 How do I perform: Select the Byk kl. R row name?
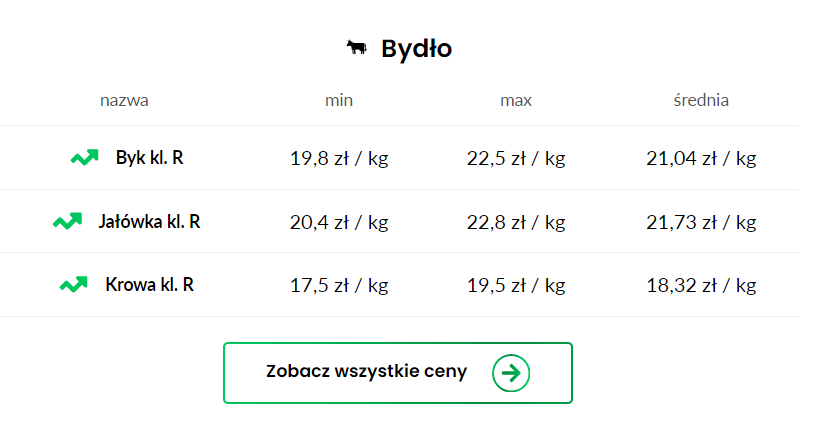point(150,158)
